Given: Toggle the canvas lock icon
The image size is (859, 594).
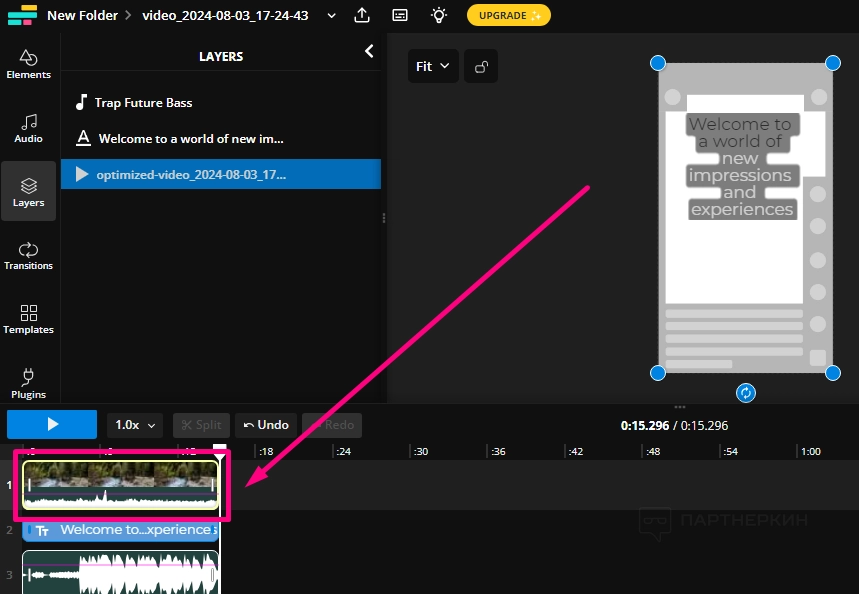Looking at the screenshot, I should coord(481,66).
